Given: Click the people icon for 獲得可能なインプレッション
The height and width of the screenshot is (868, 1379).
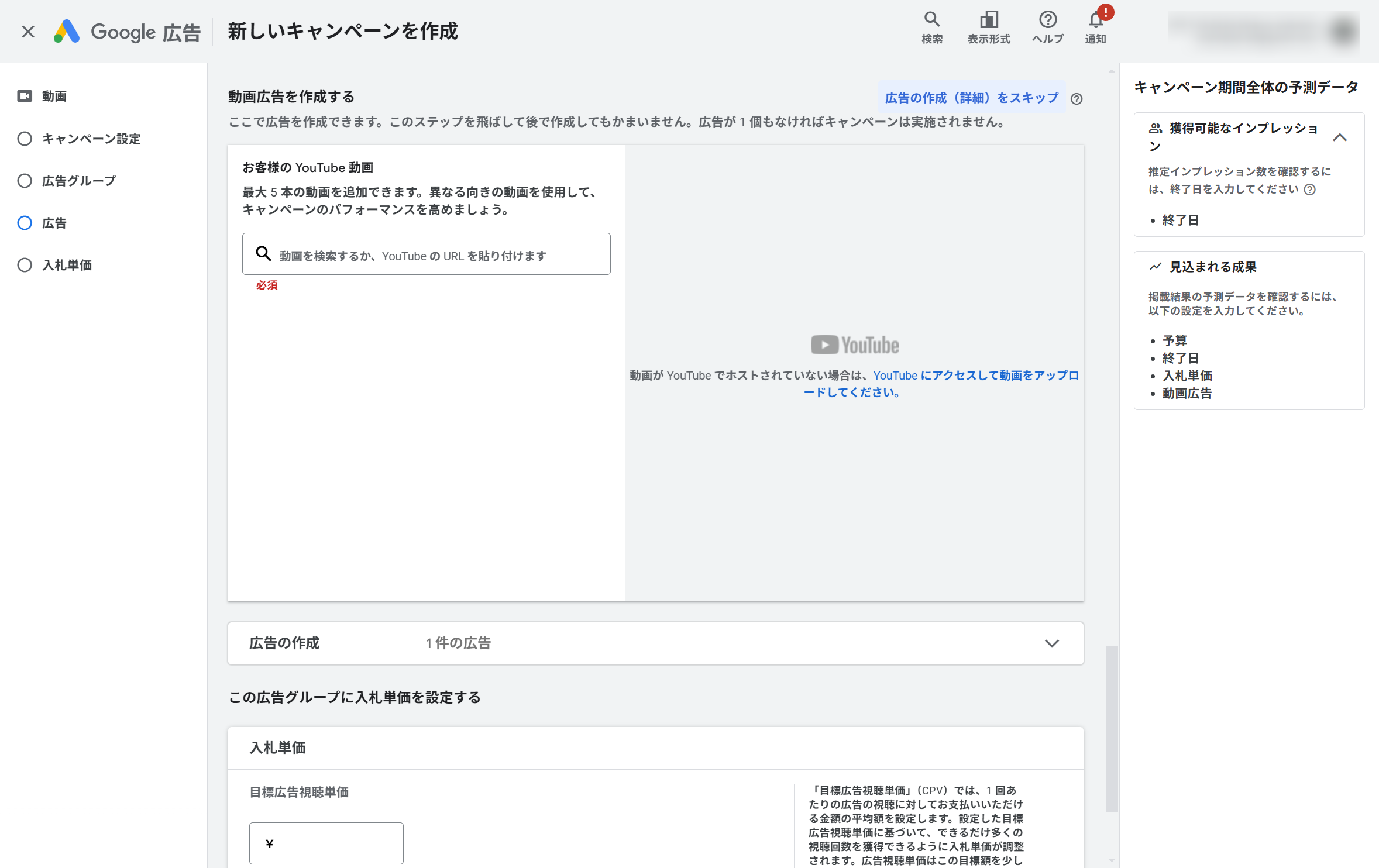Looking at the screenshot, I should [1156, 128].
